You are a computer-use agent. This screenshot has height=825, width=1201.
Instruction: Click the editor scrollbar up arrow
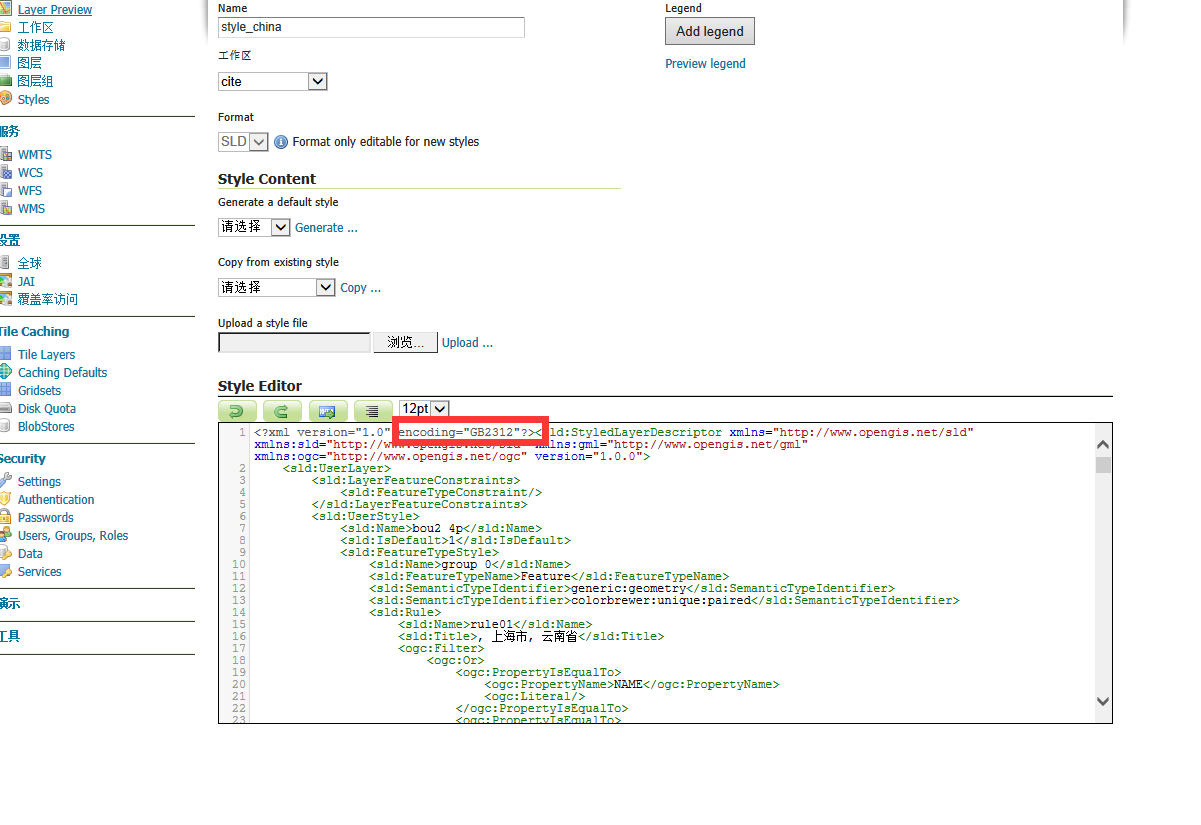(x=1103, y=445)
